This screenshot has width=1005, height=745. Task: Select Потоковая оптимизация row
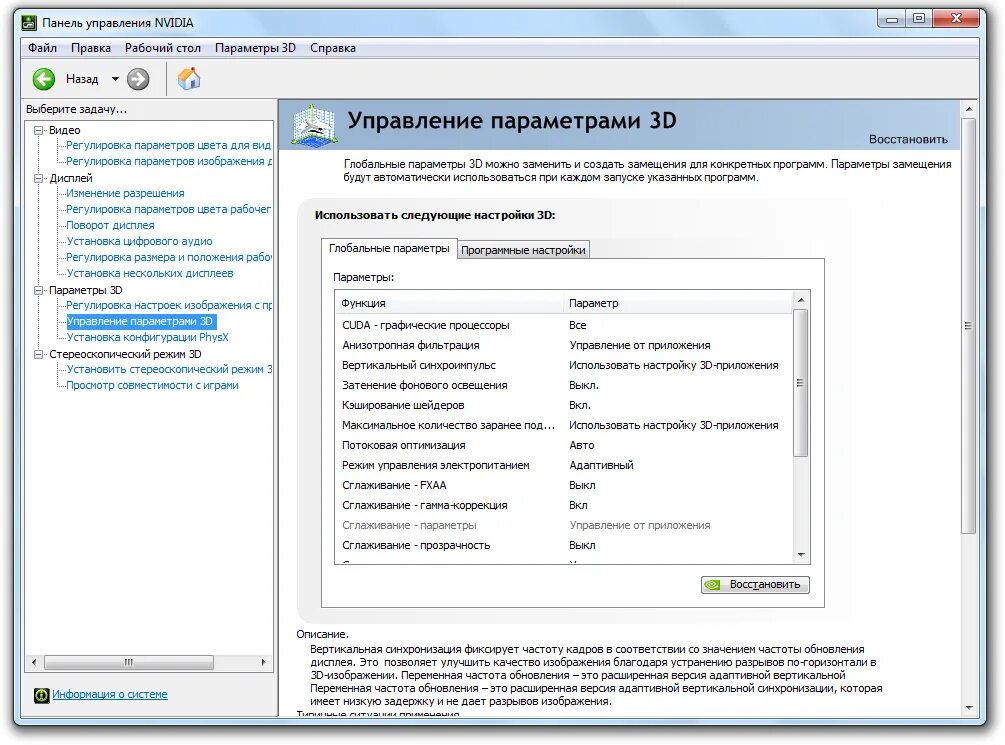pyautogui.click(x=563, y=446)
